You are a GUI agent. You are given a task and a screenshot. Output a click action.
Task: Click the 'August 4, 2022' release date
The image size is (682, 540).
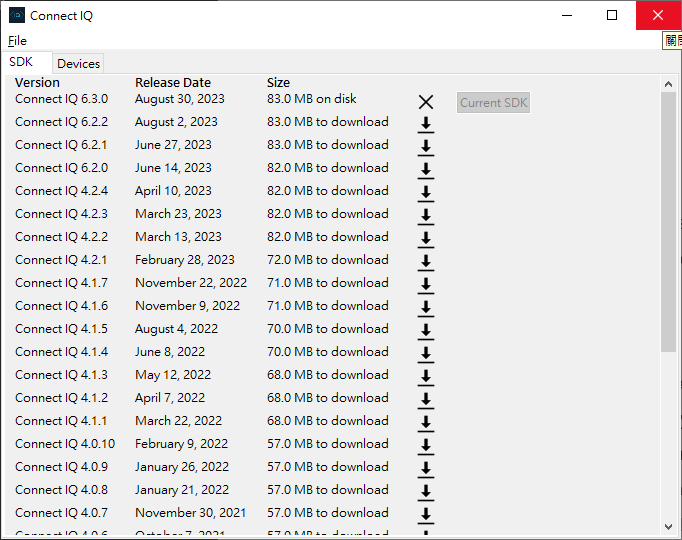coord(176,330)
